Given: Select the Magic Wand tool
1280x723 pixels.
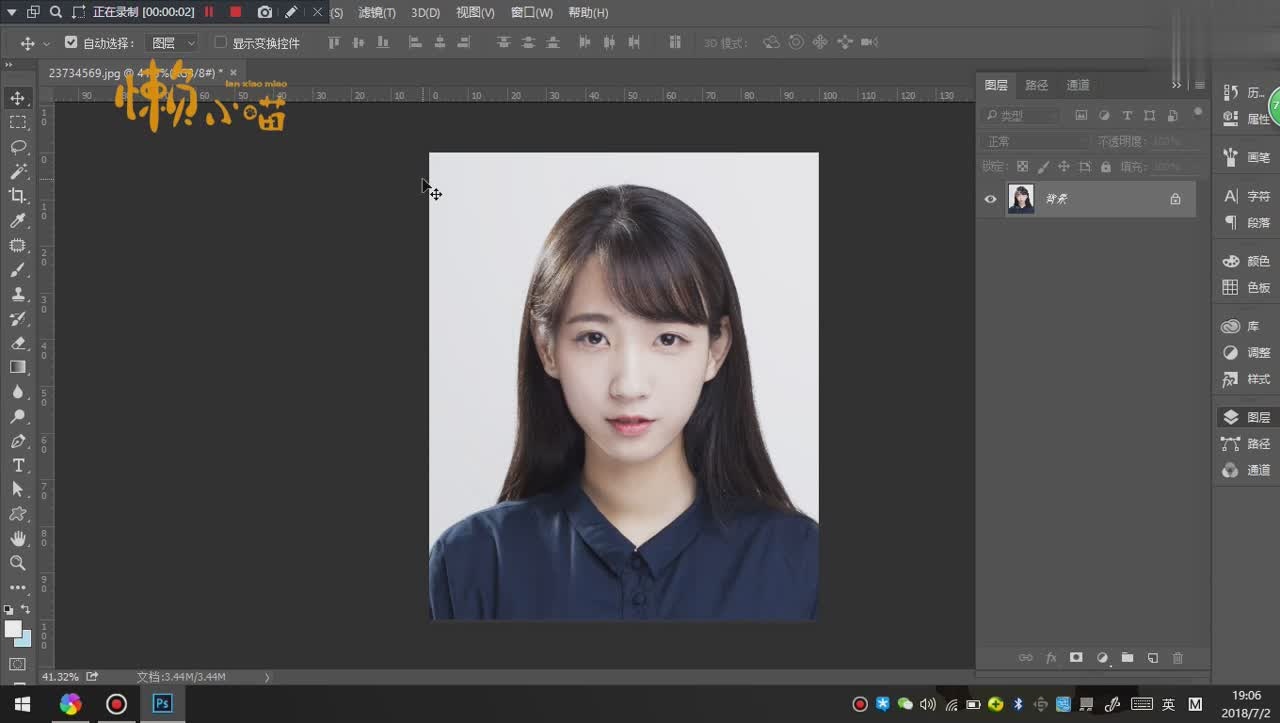Looking at the screenshot, I should coord(18,172).
